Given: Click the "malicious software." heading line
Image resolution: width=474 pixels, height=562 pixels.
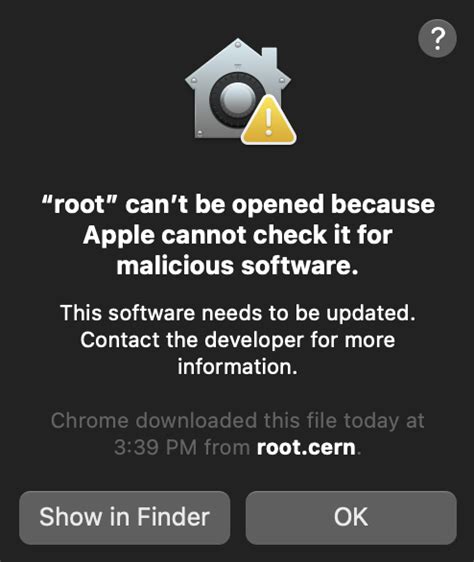Looking at the screenshot, I should click(237, 266).
